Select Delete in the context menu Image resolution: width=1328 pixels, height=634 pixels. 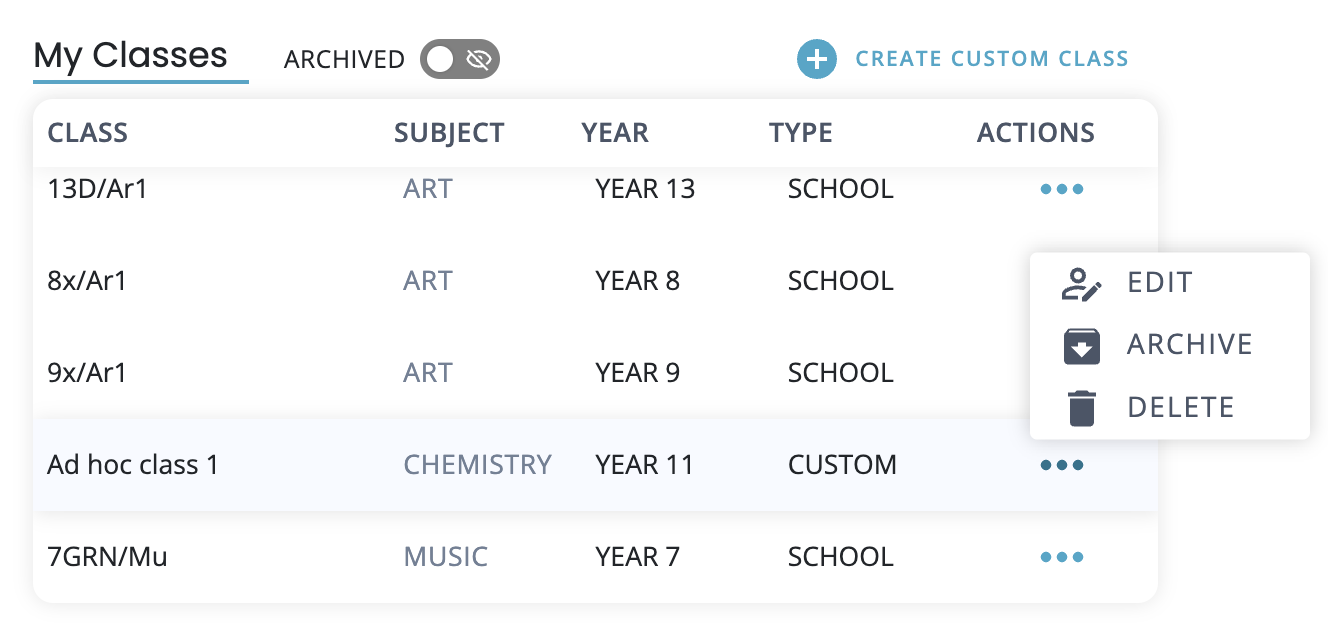[x=1180, y=408]
